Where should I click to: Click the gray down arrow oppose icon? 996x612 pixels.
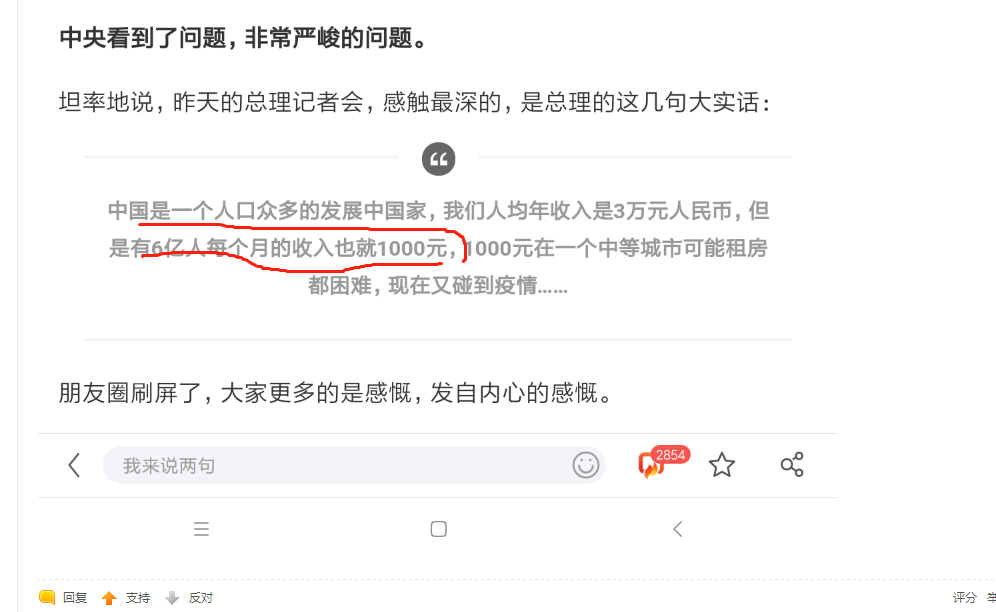coord(172,598)
